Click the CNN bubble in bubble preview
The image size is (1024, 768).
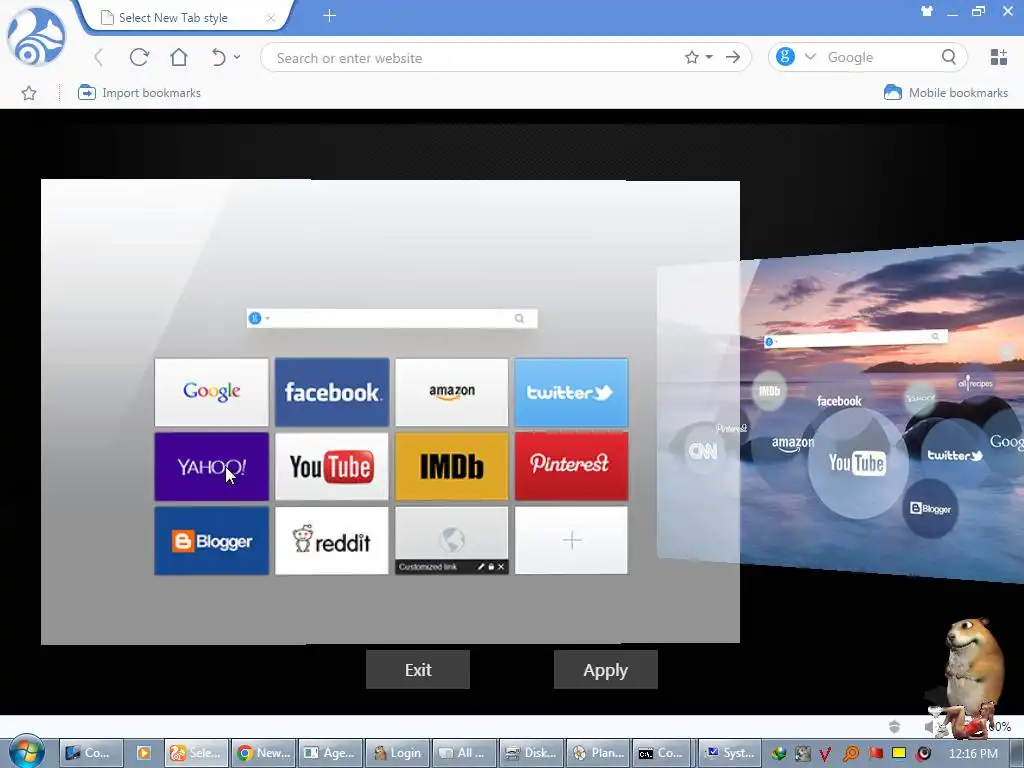point(703,451)
